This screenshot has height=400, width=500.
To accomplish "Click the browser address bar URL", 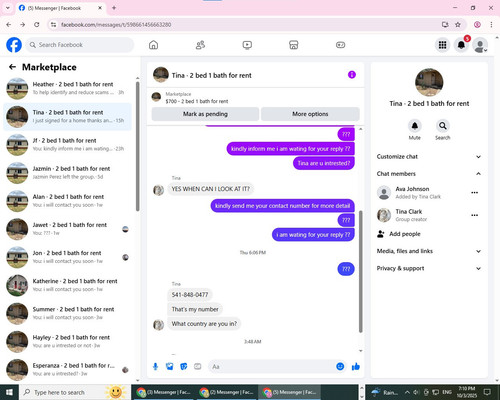I will [x=116, y=25].
